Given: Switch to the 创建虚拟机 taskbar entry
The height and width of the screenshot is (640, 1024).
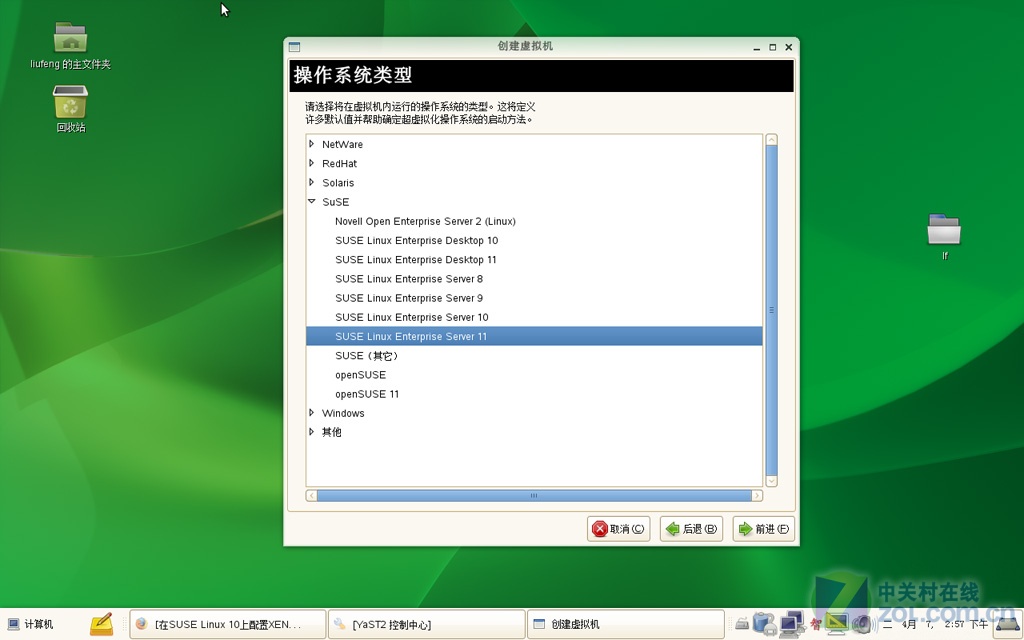Looking at the screenshot, I should [626, 624].
